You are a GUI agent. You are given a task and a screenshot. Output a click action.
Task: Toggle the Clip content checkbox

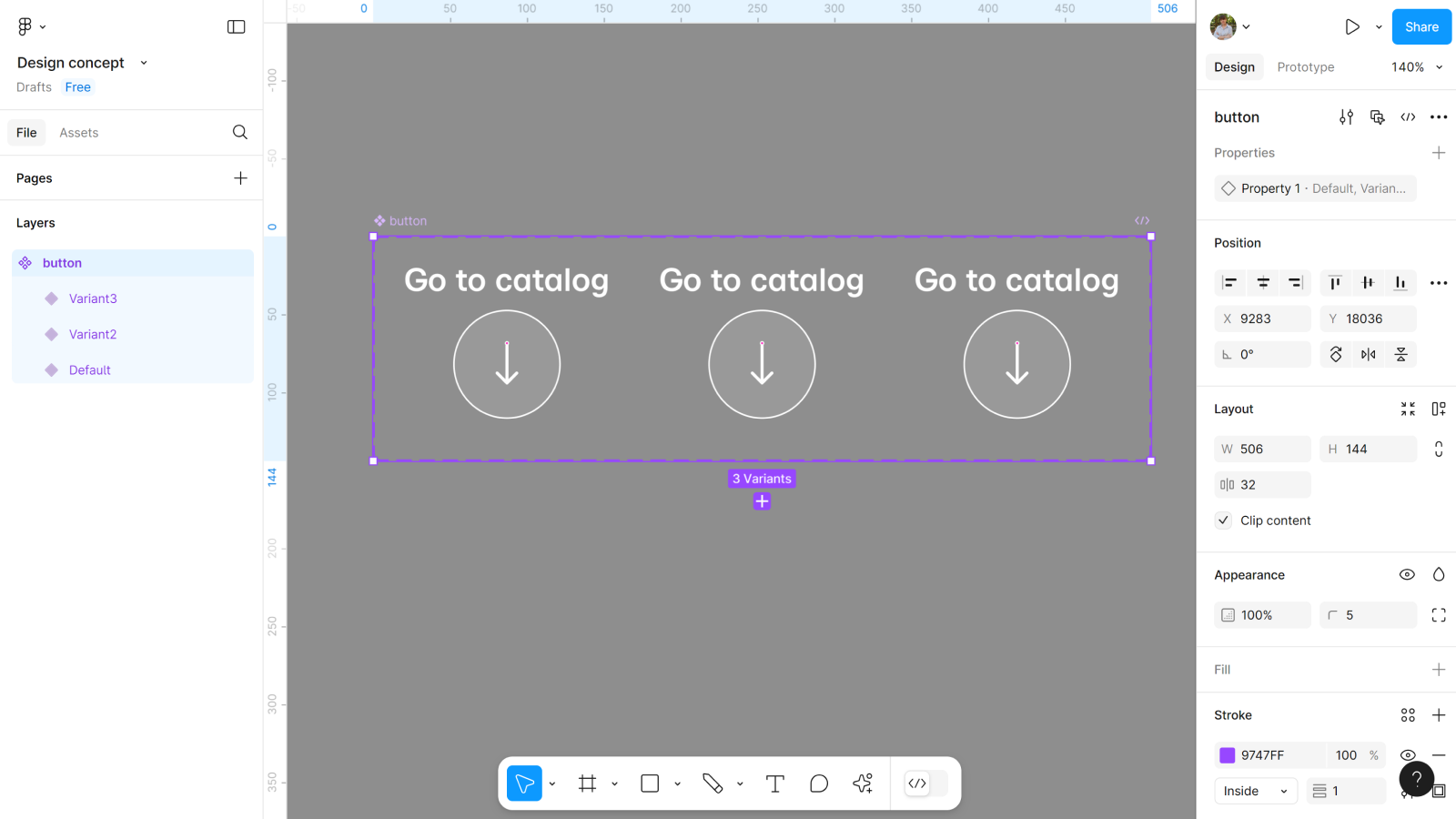tap(1224, 521)
